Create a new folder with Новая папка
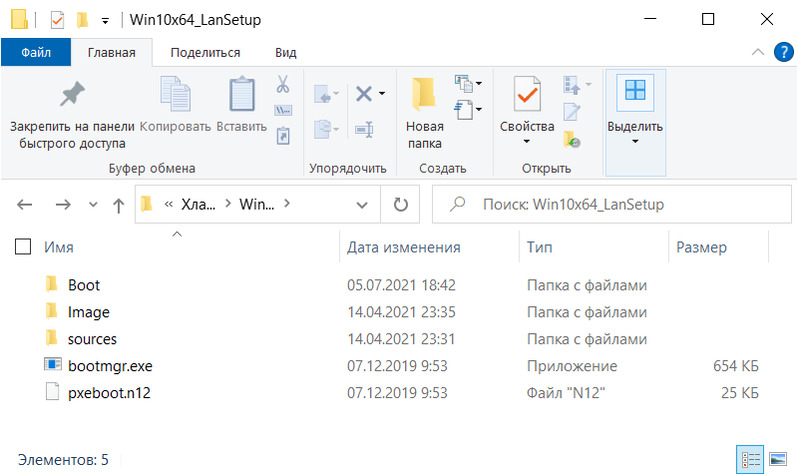Image resolution: width=798 pixels, height=475 pixels. (424, 113)
